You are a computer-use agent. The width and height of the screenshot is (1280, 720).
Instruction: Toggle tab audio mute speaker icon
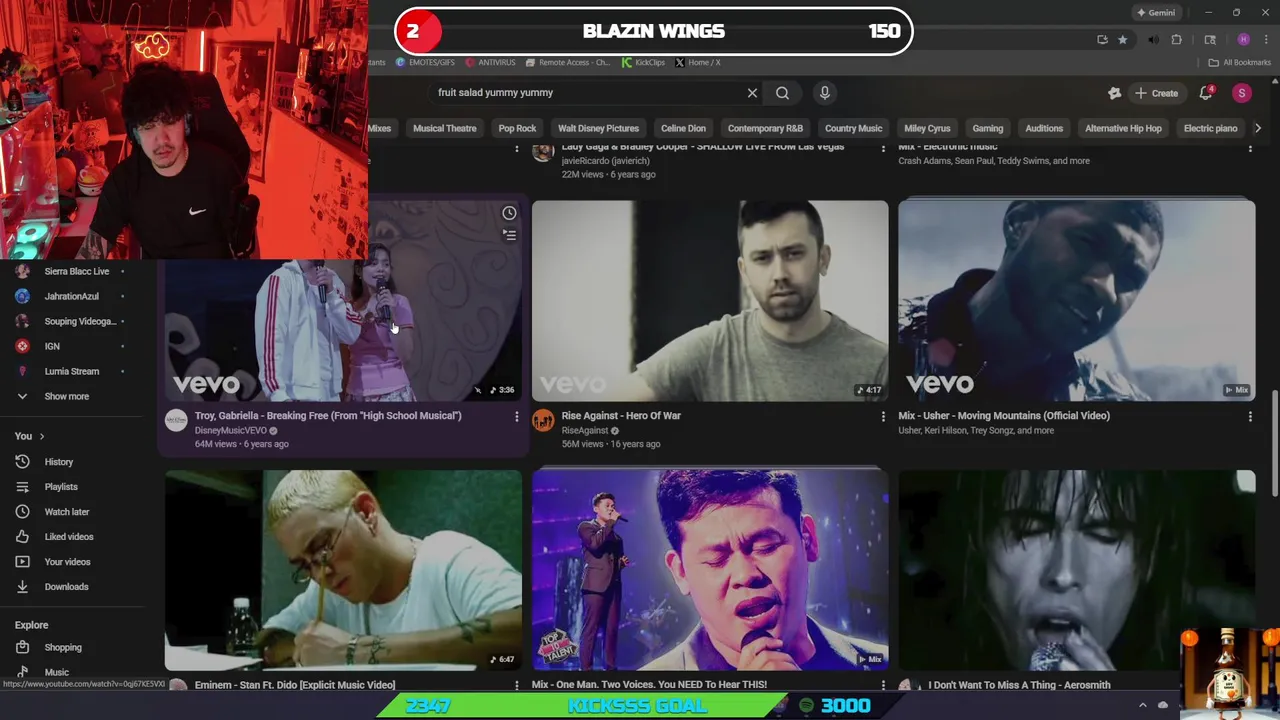[x=1153, y=40]
